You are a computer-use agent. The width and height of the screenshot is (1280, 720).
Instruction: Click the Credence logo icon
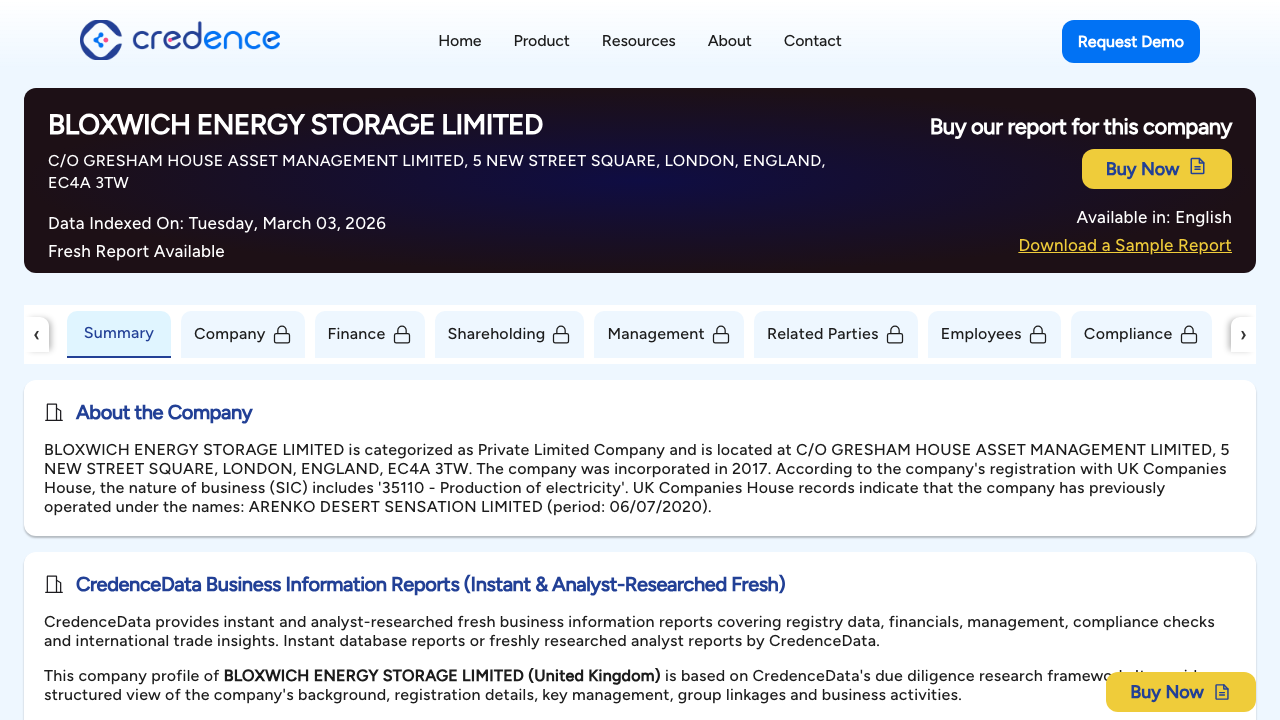pyautogui.click(x=99, y=41)
